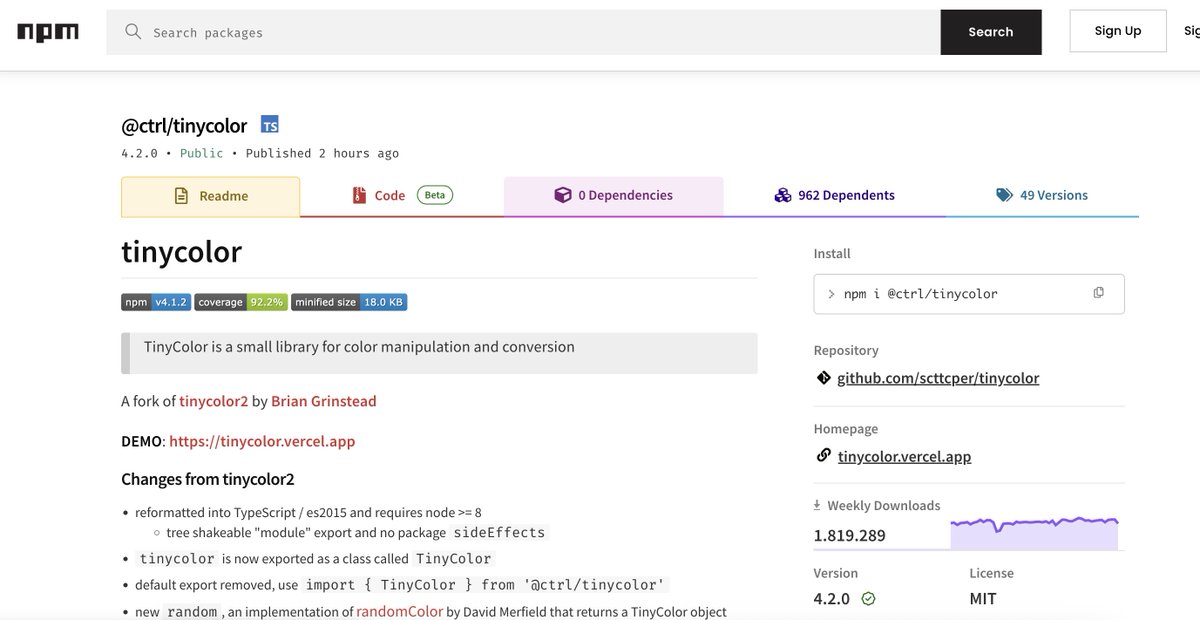The height and width of the screenshot is (620, 1200).
Task: Click the Search button
Action: click(x=991, y=32)
